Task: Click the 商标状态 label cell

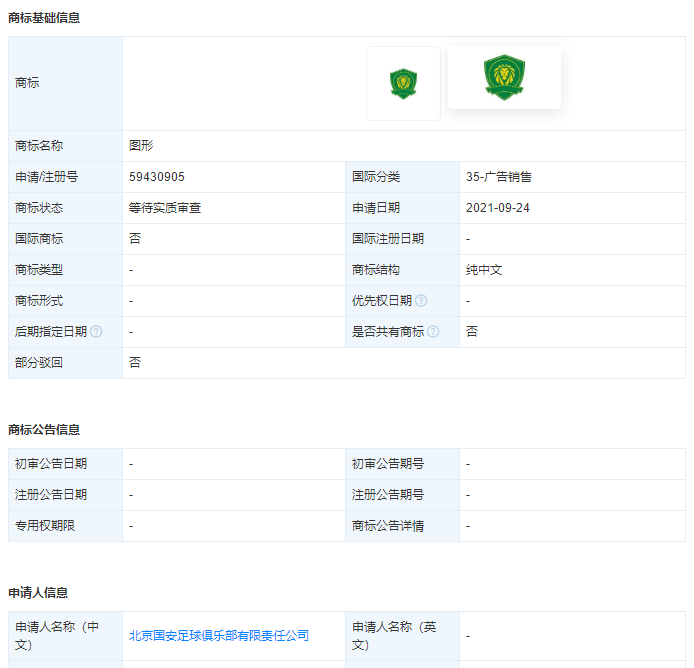Action: pyautogui.click(x=66, y=208)
